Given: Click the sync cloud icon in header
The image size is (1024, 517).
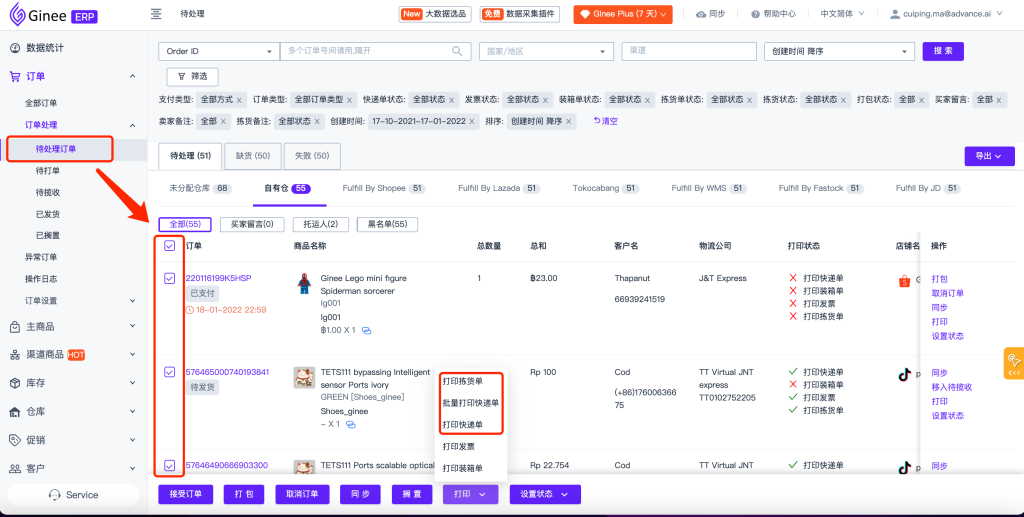Looking at the screenshot, I should [701, 14].
